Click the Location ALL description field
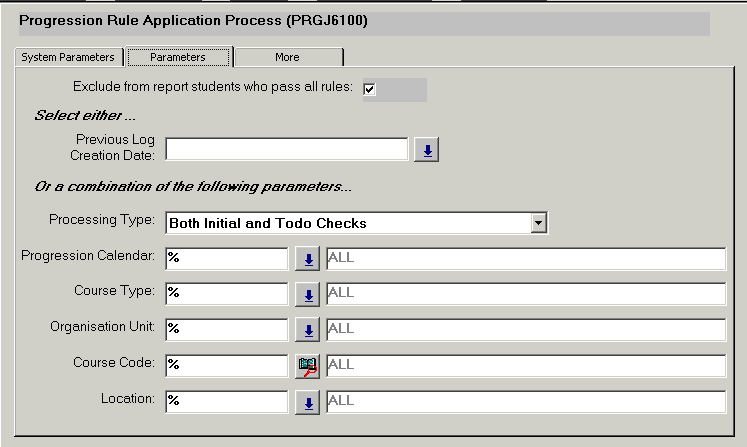This screenshot has height=447, width=747. coord(525,400)
